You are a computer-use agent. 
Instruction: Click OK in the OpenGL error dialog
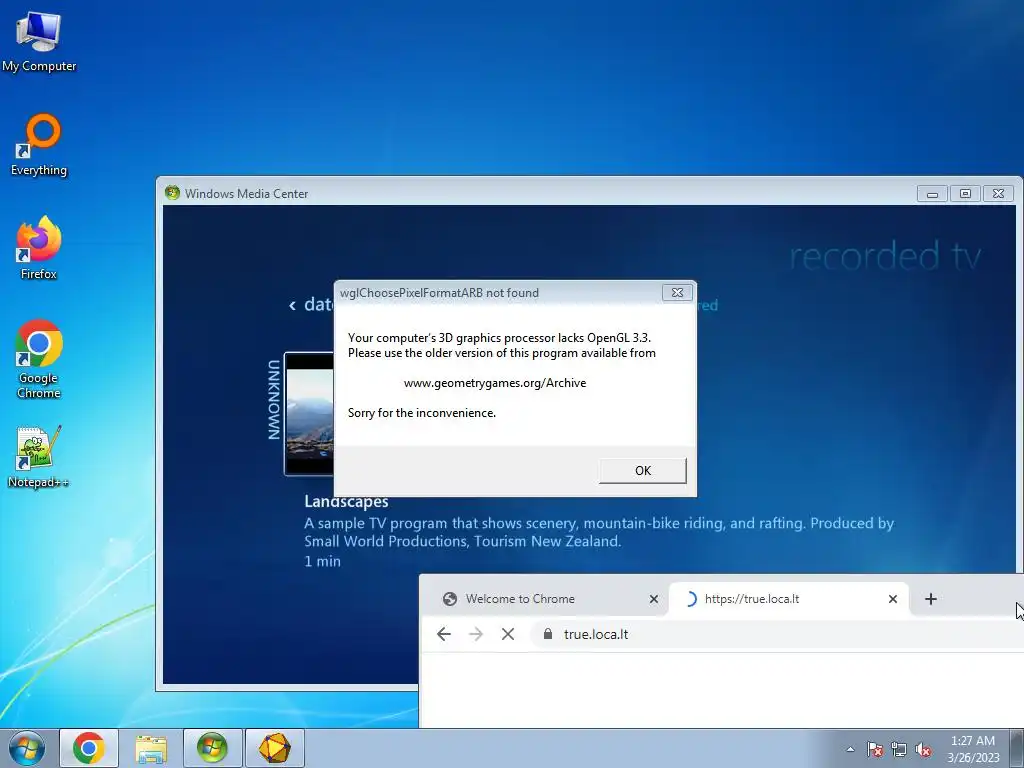643,470
